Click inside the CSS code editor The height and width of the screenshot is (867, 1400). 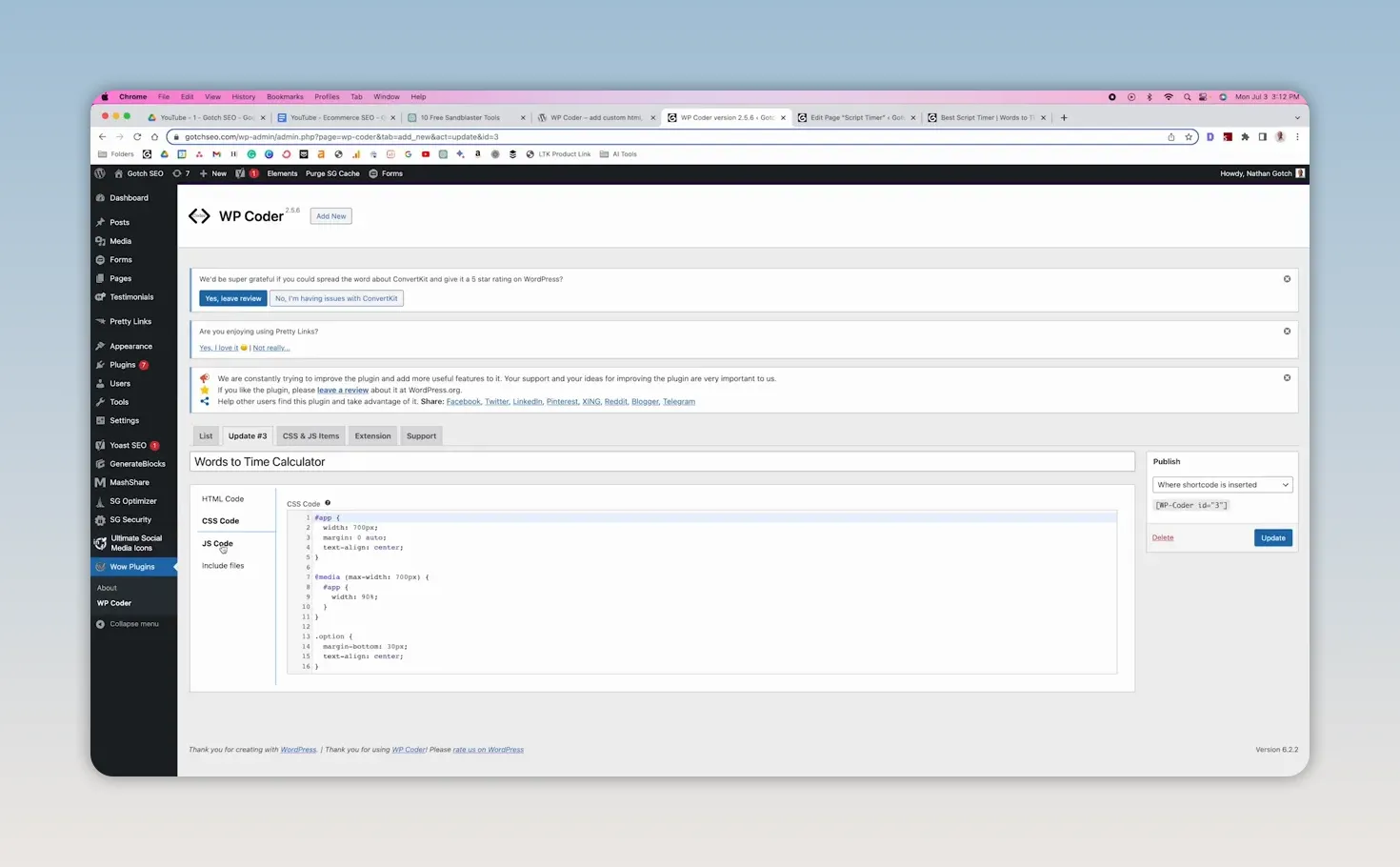coord(702,593)
